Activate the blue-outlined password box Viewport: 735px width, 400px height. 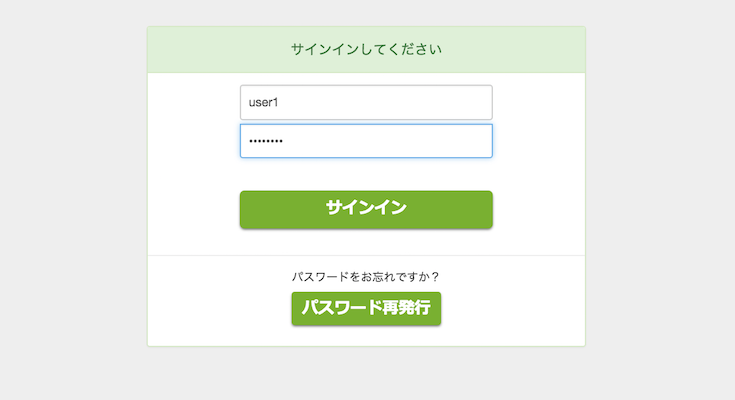tap(366, 141)
